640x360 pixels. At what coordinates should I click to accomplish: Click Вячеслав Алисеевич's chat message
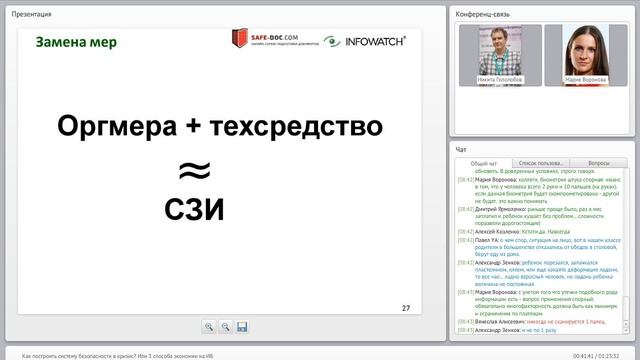[531, 322]
